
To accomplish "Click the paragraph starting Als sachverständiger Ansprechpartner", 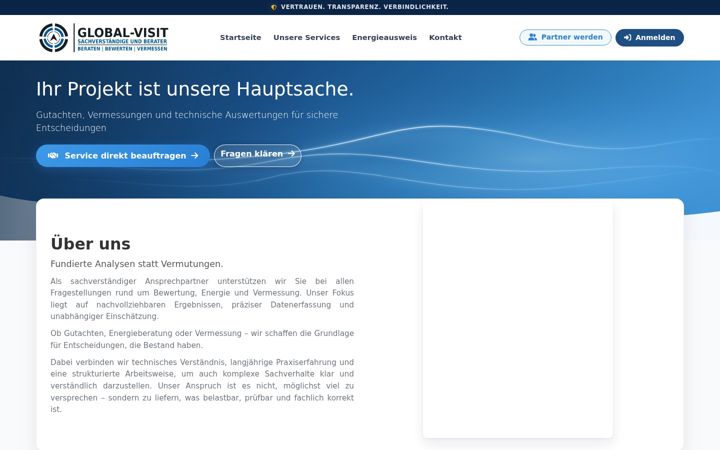I will (202, 298).
